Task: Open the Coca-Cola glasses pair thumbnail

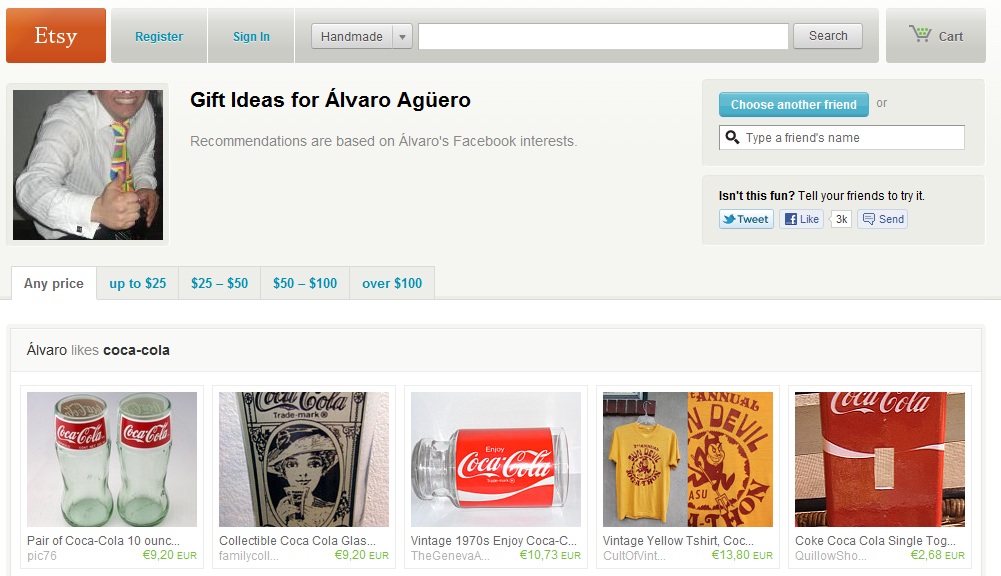Action: (112, 459)
